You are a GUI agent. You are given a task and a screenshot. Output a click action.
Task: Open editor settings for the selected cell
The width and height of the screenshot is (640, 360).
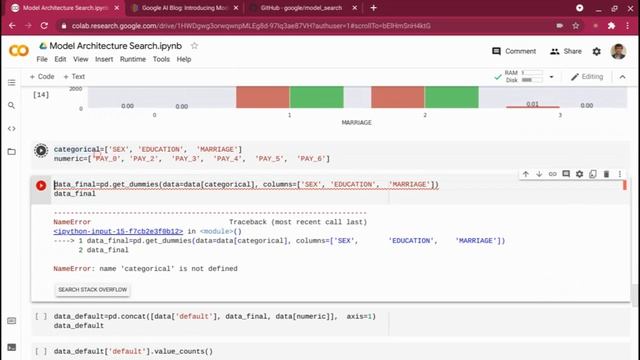tap(580, 174)
